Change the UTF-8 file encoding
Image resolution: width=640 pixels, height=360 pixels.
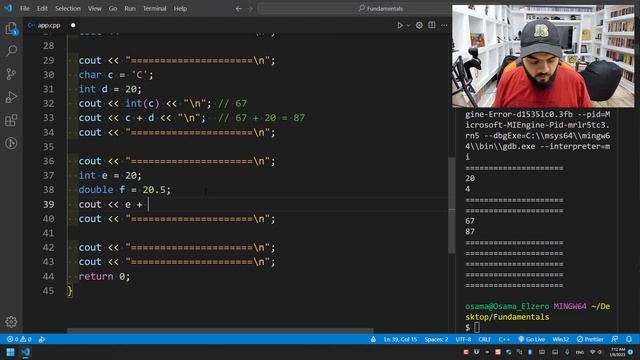(x=463, y=340)
